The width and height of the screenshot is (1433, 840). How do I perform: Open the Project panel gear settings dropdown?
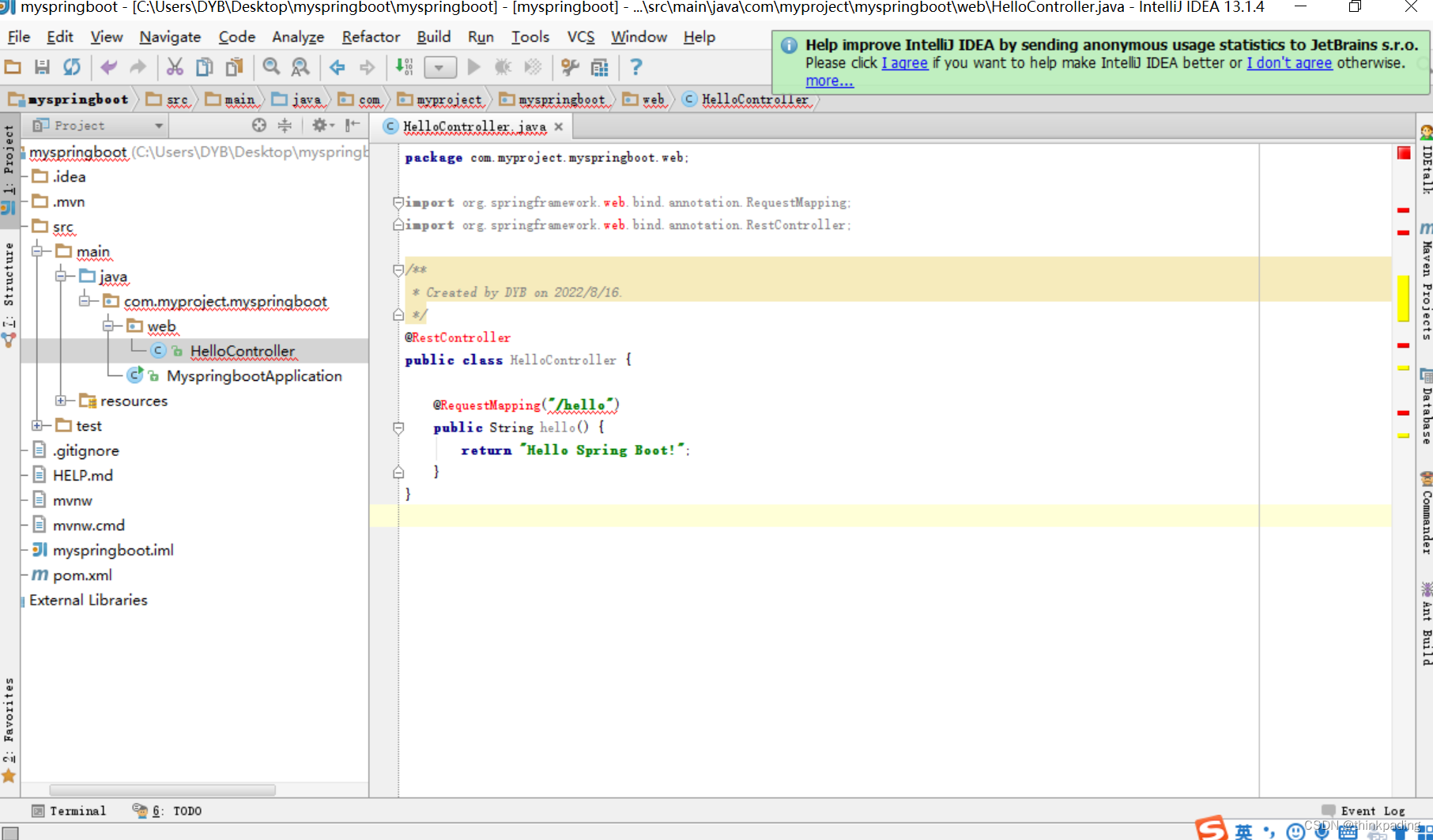[x=323, y=125]
